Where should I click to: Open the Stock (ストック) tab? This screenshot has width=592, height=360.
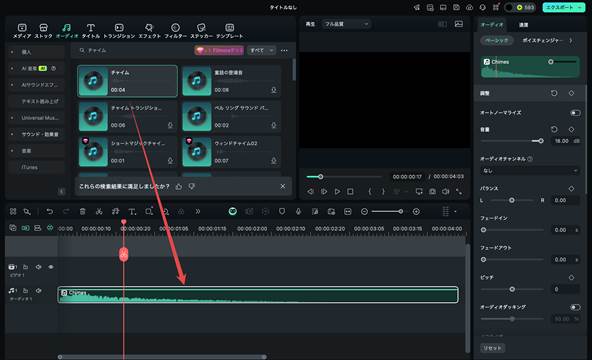43,31
